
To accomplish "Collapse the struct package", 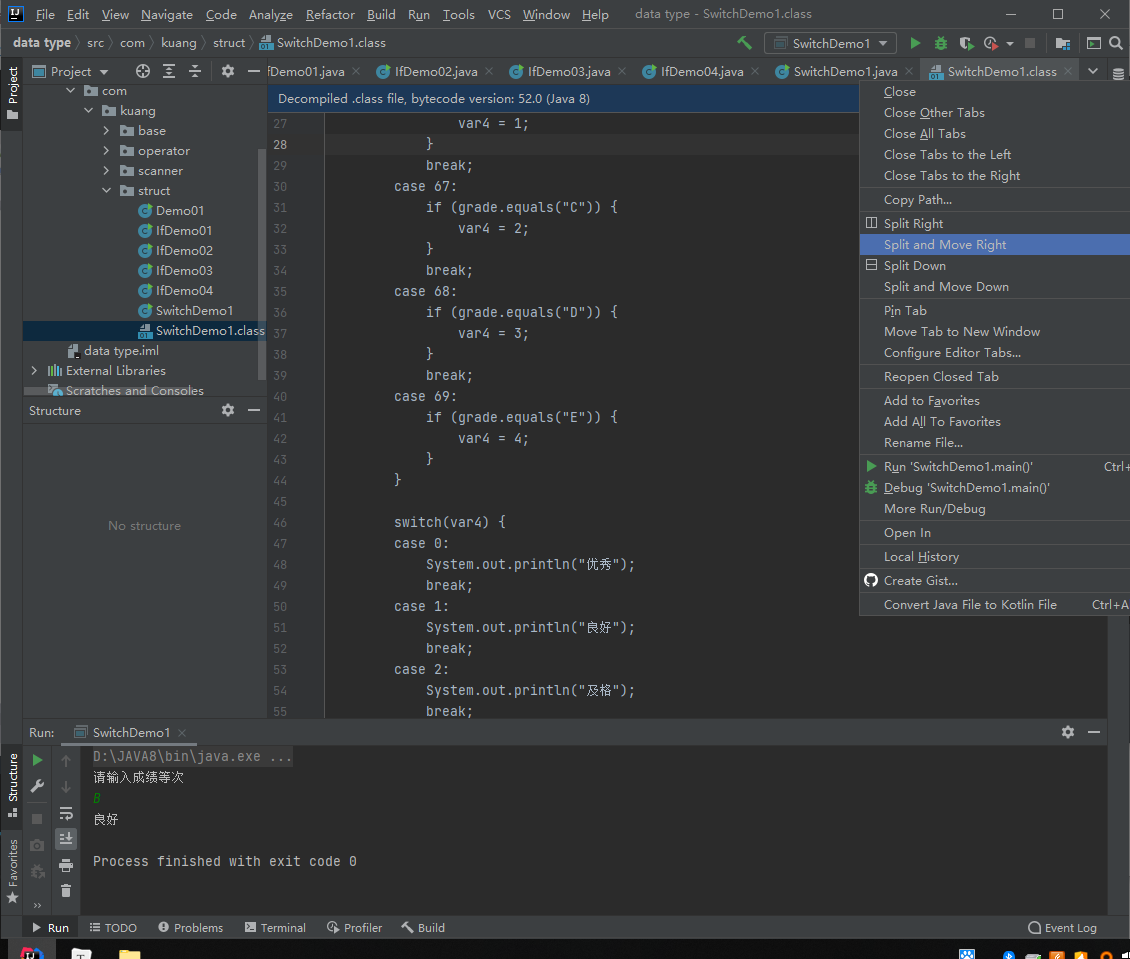I will click(107, 191).
